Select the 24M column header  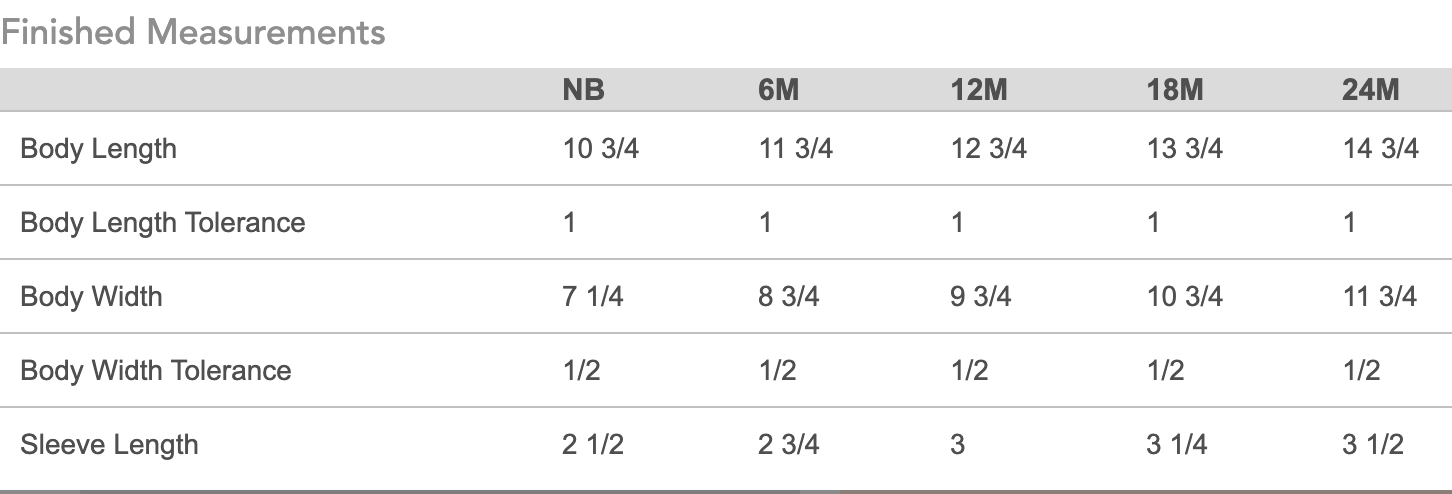point(1370,91)
